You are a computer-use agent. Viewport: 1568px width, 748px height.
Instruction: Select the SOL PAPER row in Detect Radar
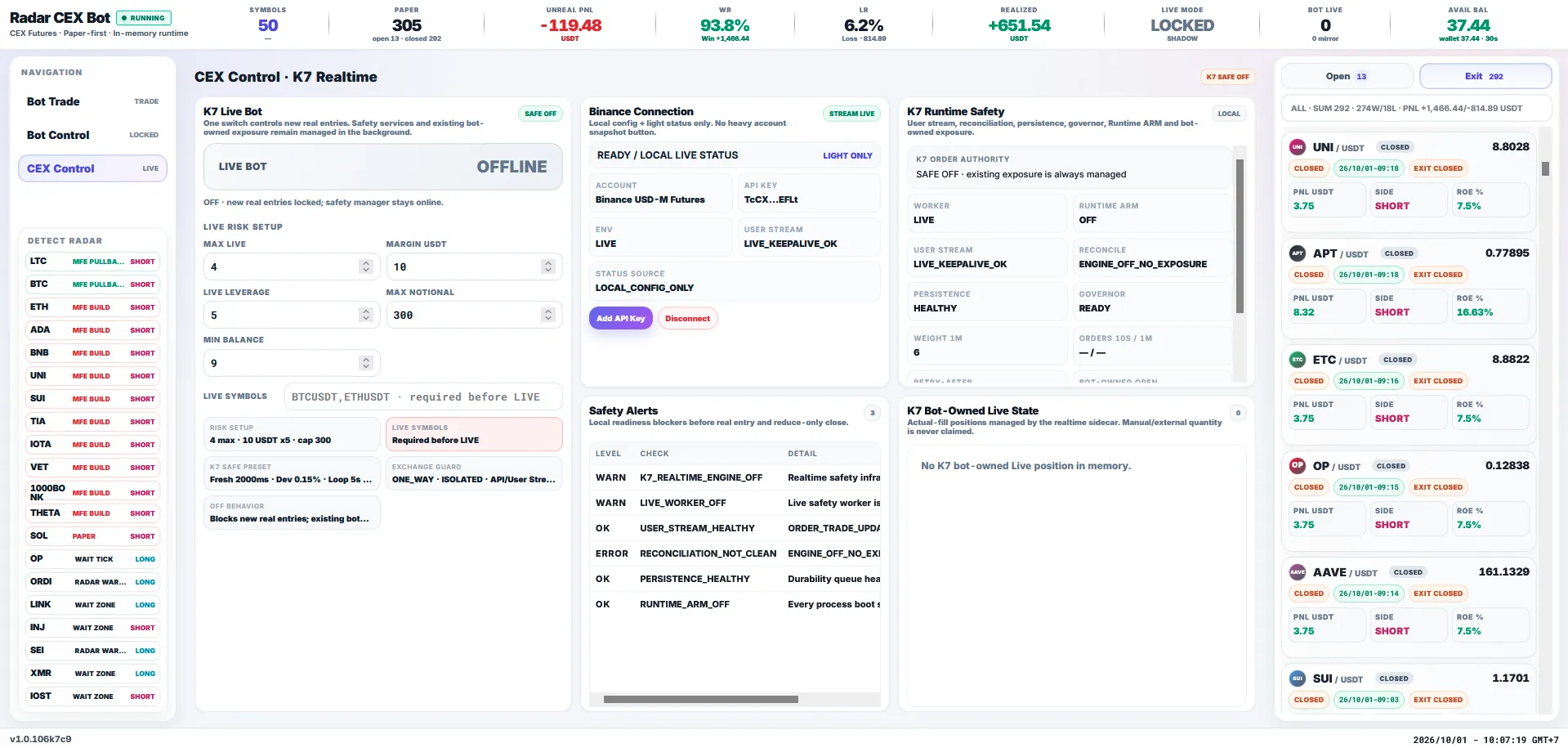click(92, 536)
